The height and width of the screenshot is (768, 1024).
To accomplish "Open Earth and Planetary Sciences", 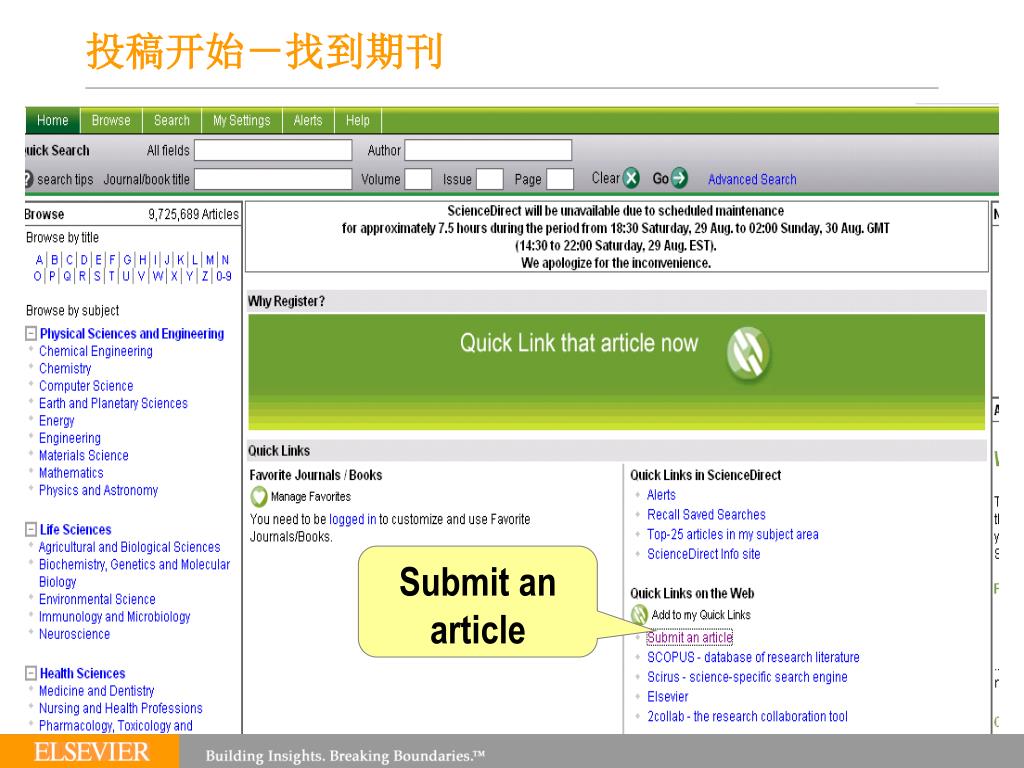I will tap(113, 404).
